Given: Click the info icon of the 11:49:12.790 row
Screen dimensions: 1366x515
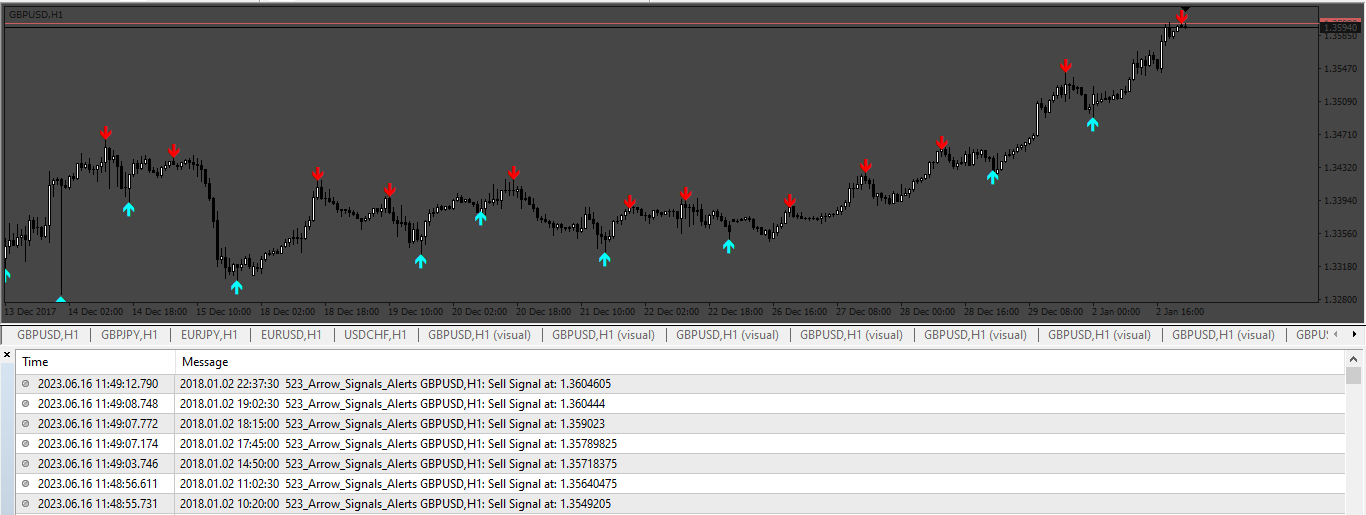Looking at the screenshot, I should (26, 384).
